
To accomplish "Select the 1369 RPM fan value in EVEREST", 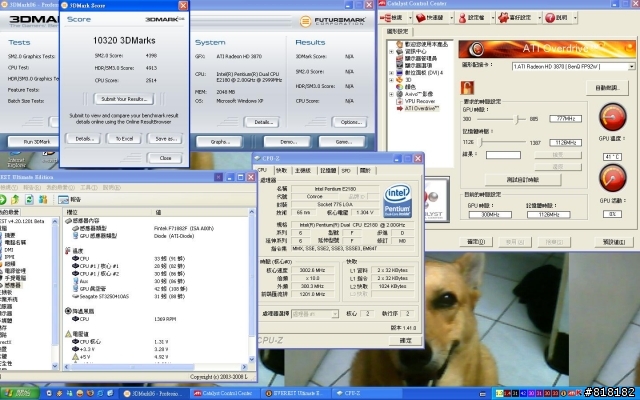I will tap(165, 319).
